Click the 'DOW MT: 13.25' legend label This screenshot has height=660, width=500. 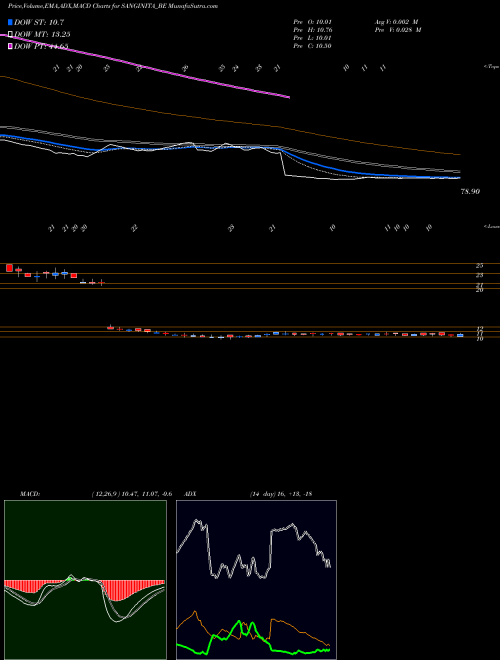click(42, 34)
